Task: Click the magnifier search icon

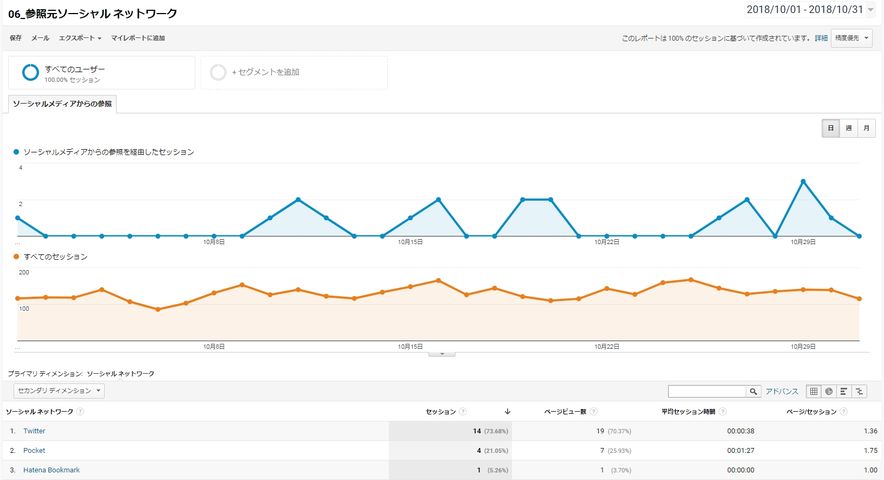Action: click(753, 391)
